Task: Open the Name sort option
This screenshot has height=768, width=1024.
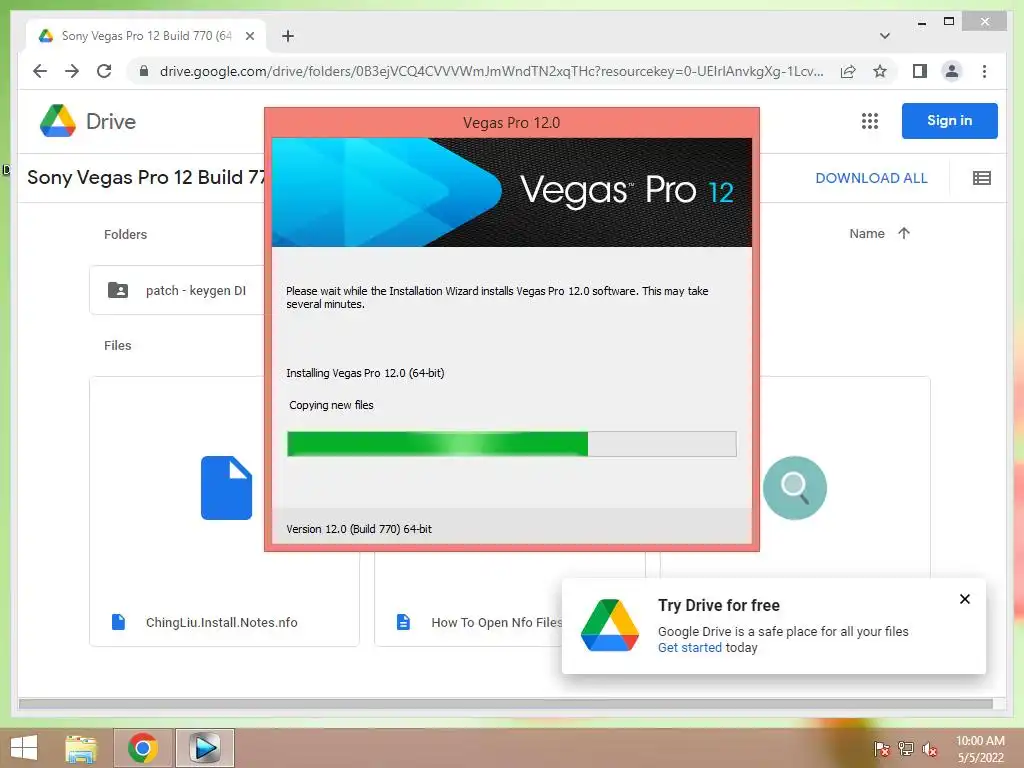Action: (867, 234)
